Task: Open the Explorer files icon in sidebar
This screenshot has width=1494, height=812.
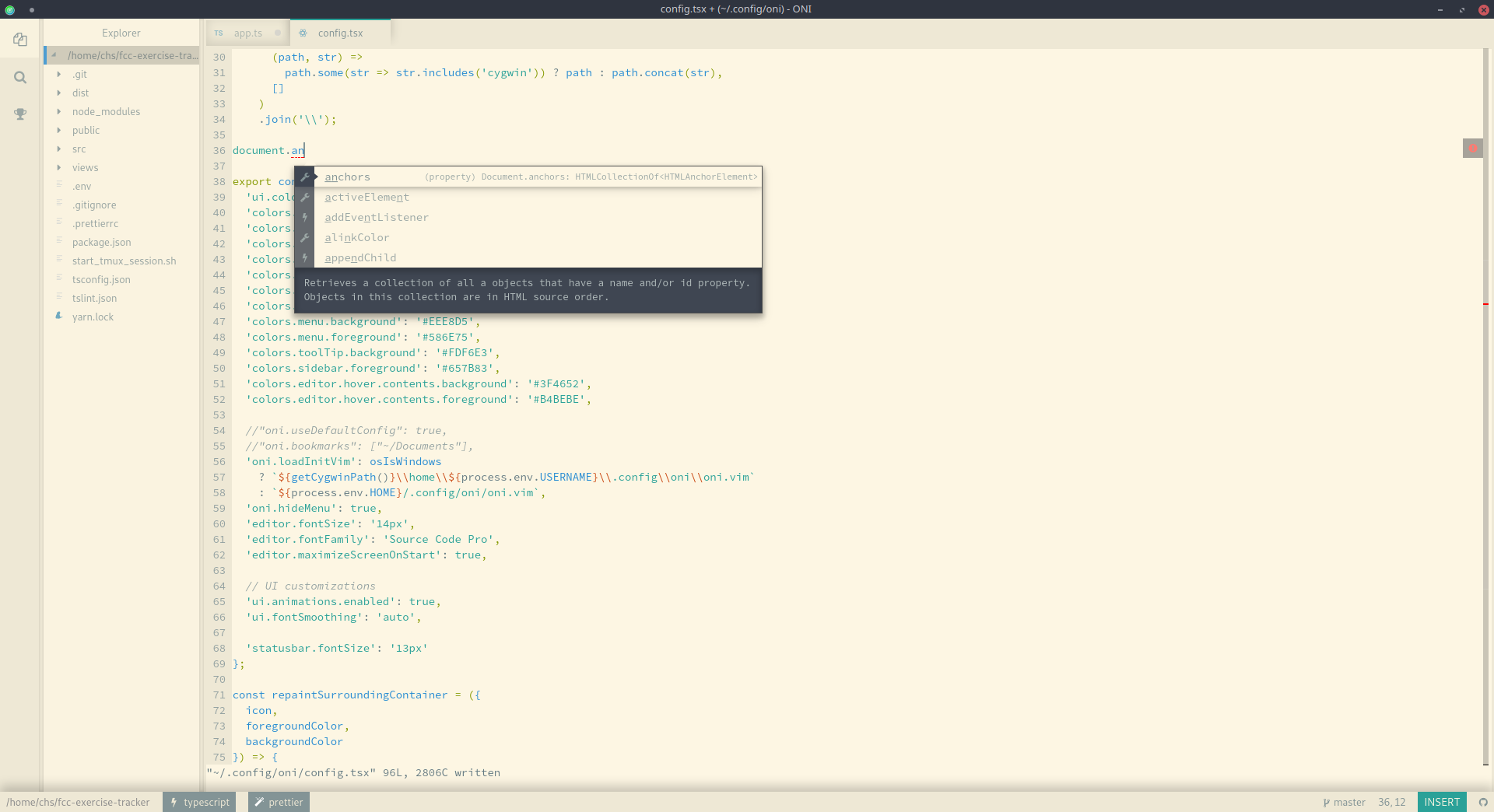Action: tap(20, 40)
